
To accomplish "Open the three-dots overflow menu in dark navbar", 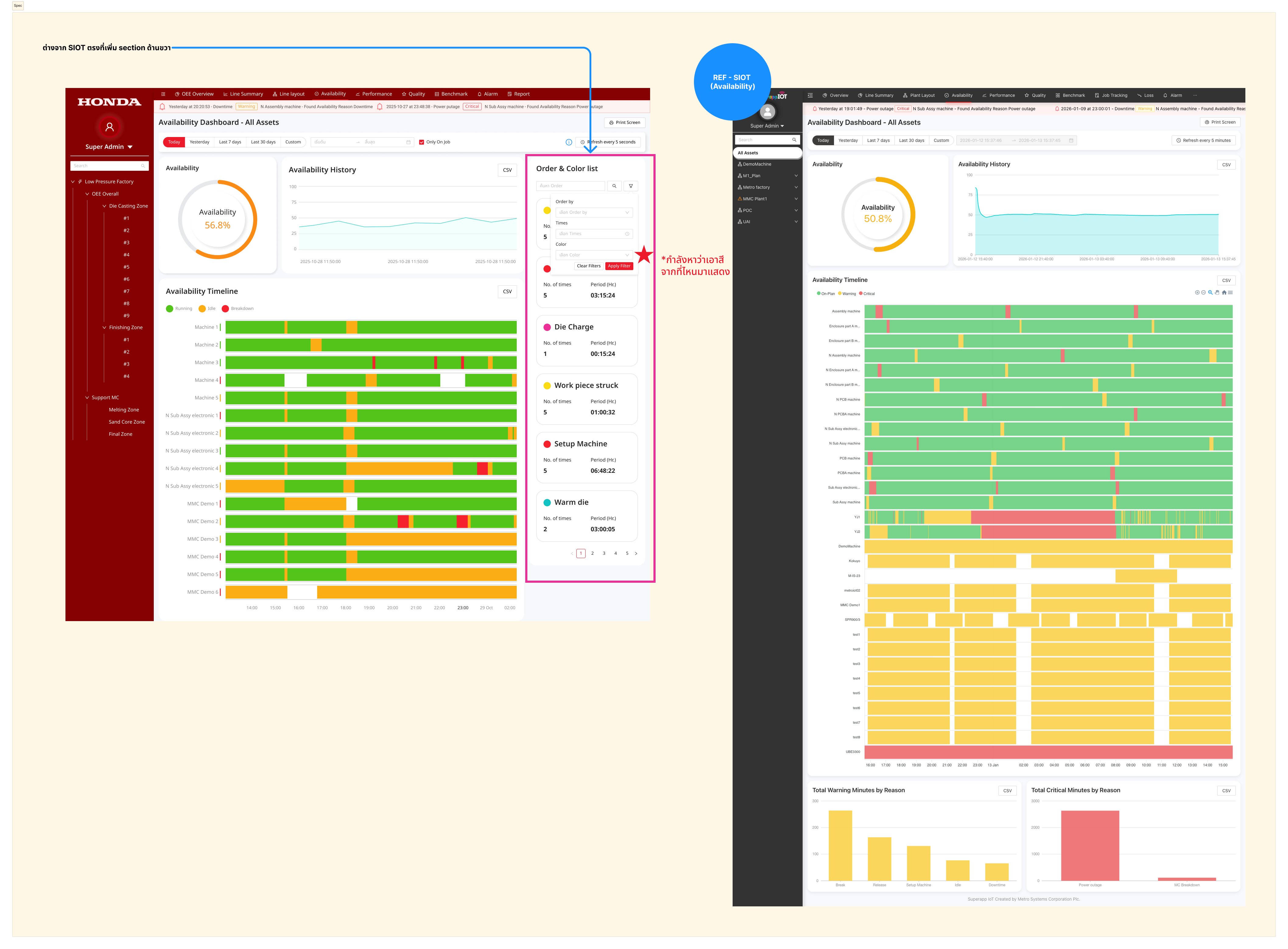I will (1195, 95).
